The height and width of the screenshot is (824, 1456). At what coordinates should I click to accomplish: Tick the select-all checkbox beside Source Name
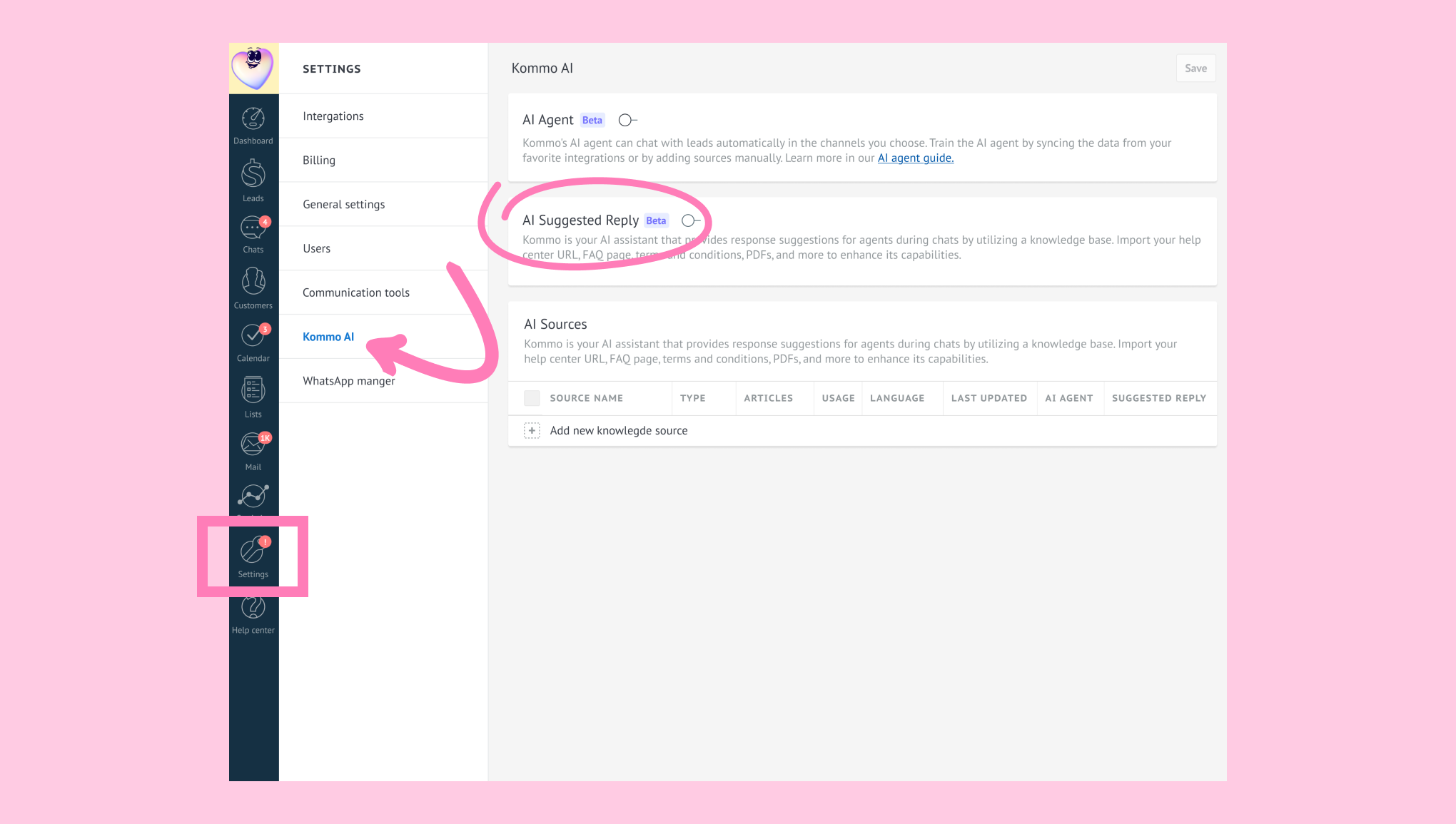[x=532, y=398]
